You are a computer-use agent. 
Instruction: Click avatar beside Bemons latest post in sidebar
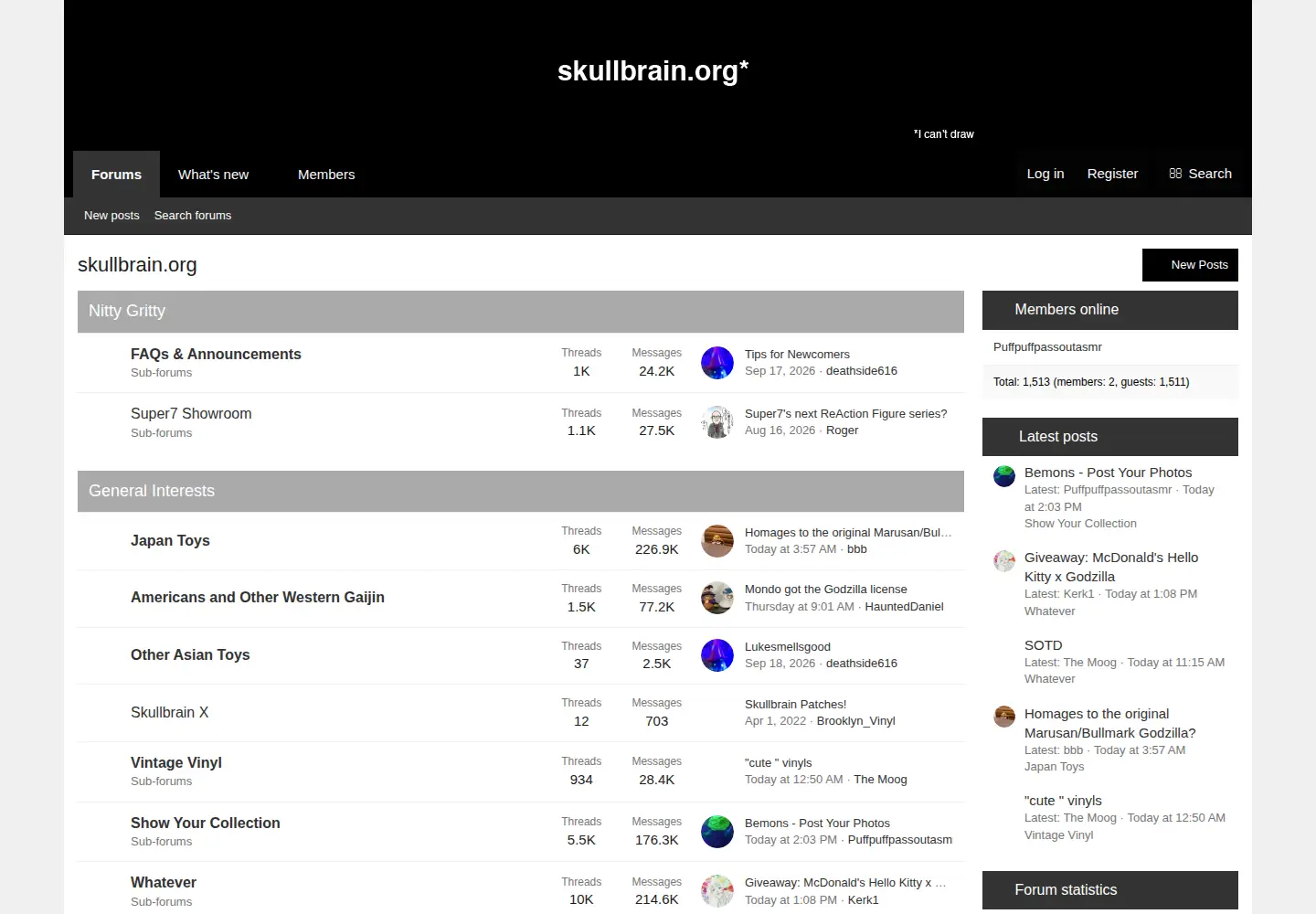click(x=1004, y=476)
